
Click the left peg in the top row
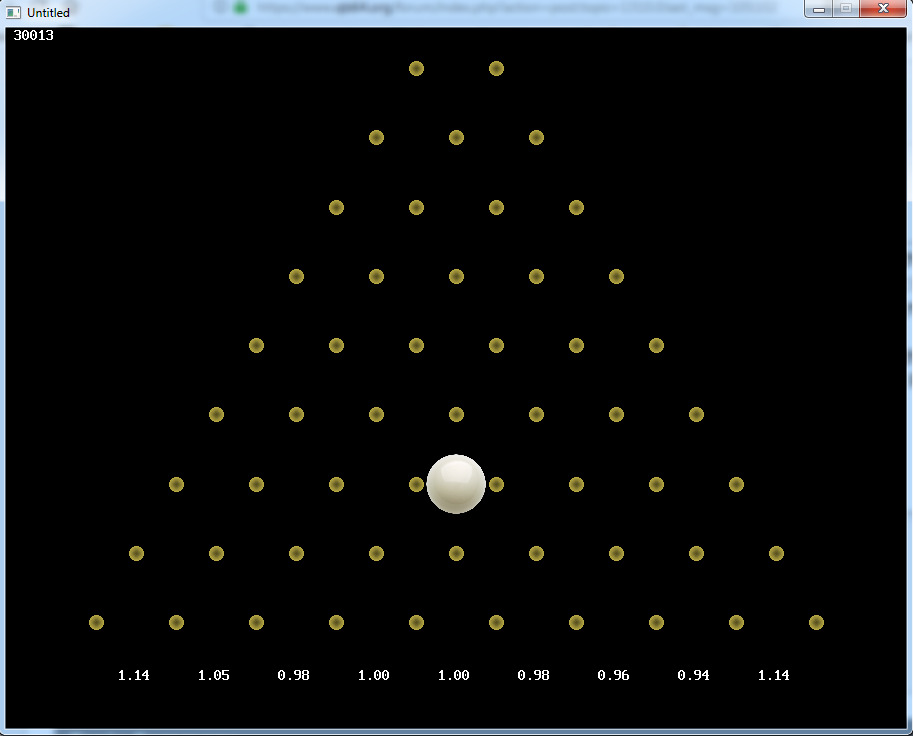(x=416, y=69)
